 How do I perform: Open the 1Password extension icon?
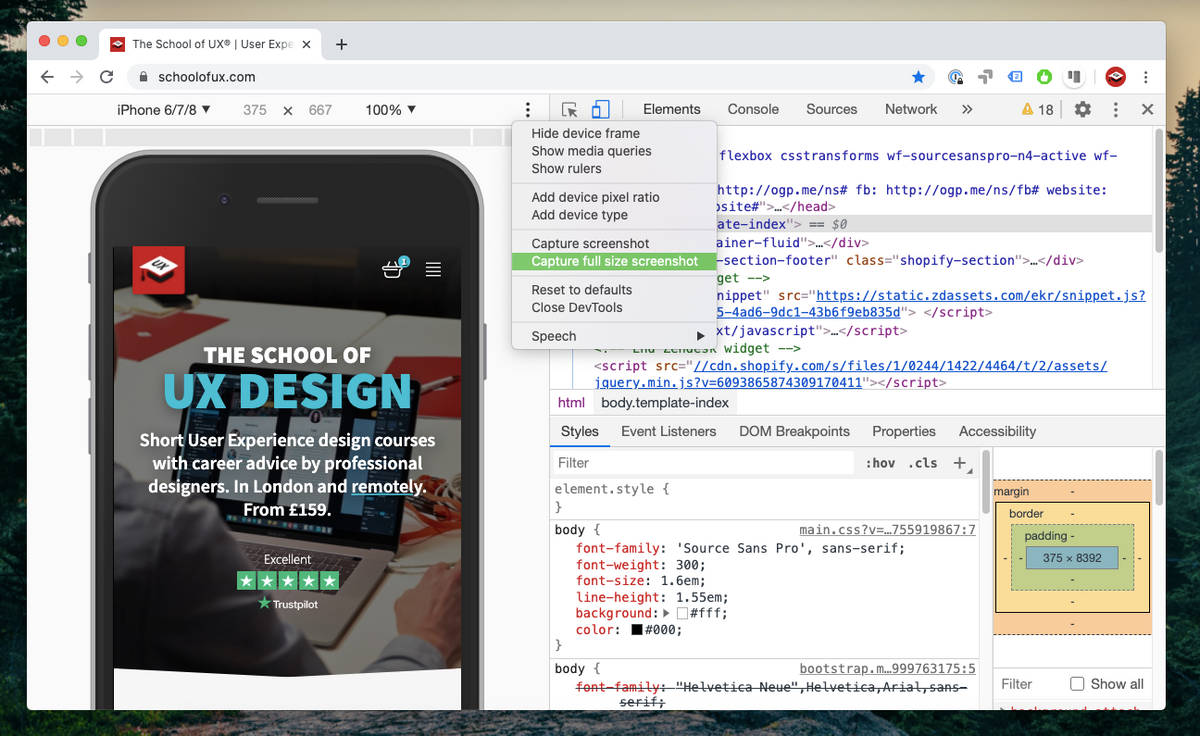956,77
